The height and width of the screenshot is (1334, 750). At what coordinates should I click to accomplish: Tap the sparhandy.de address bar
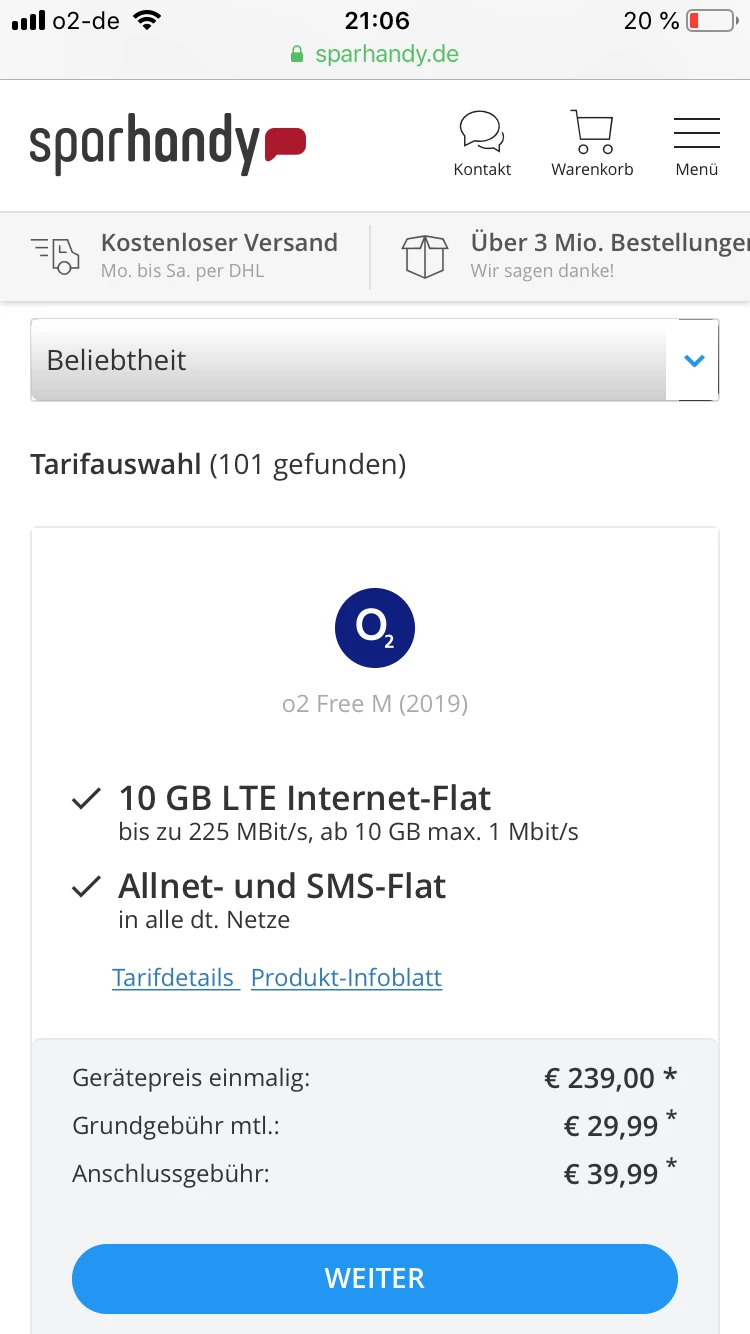click(386, 54)
